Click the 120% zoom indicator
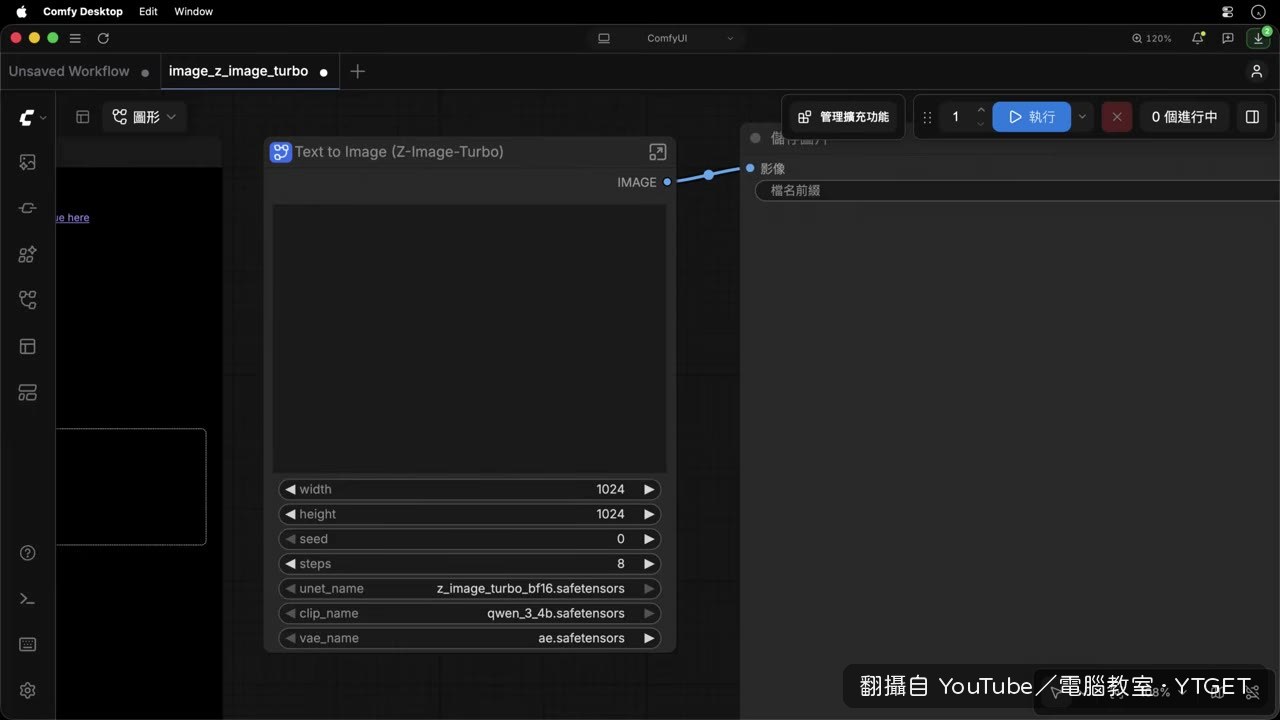Viewport: 1280px width, 720px height. coord(1152,38)
